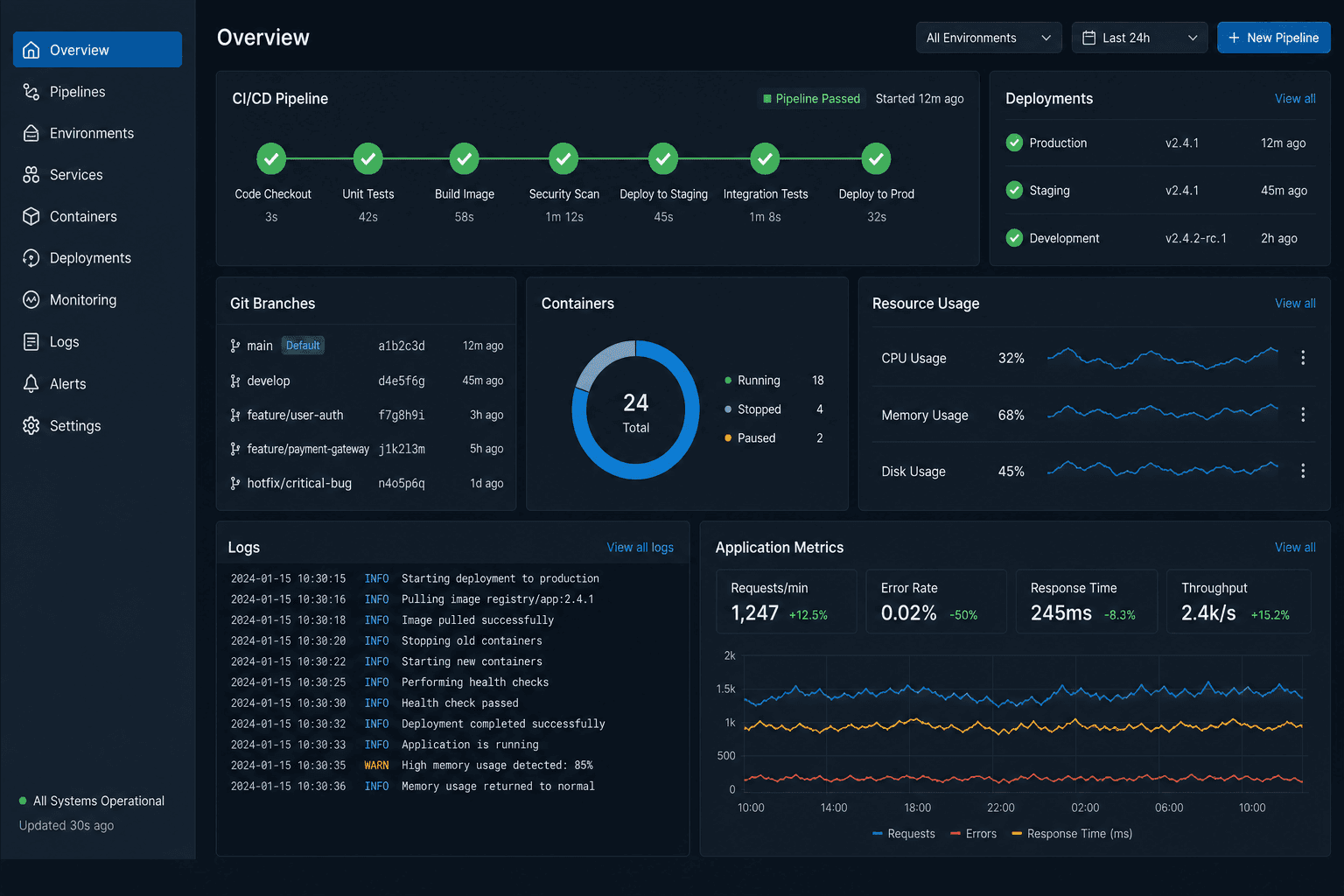Screen dimensions: 1344x896
Task: Click the Response Time metric card
Action: point(1087,601)
